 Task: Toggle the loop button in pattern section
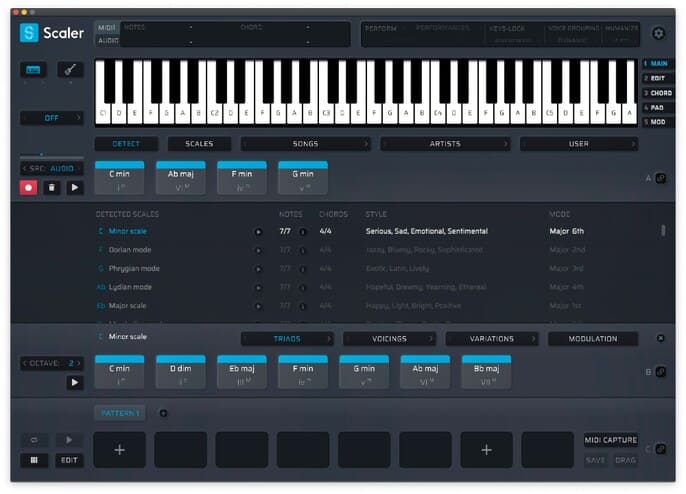[x=32, y=439]
